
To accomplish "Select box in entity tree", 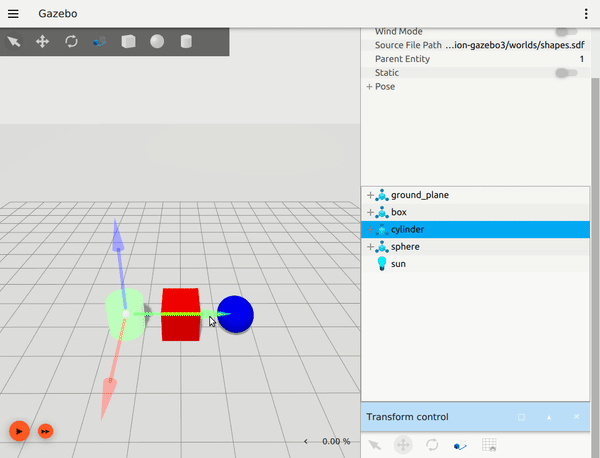I will click(x=475, y=212).
